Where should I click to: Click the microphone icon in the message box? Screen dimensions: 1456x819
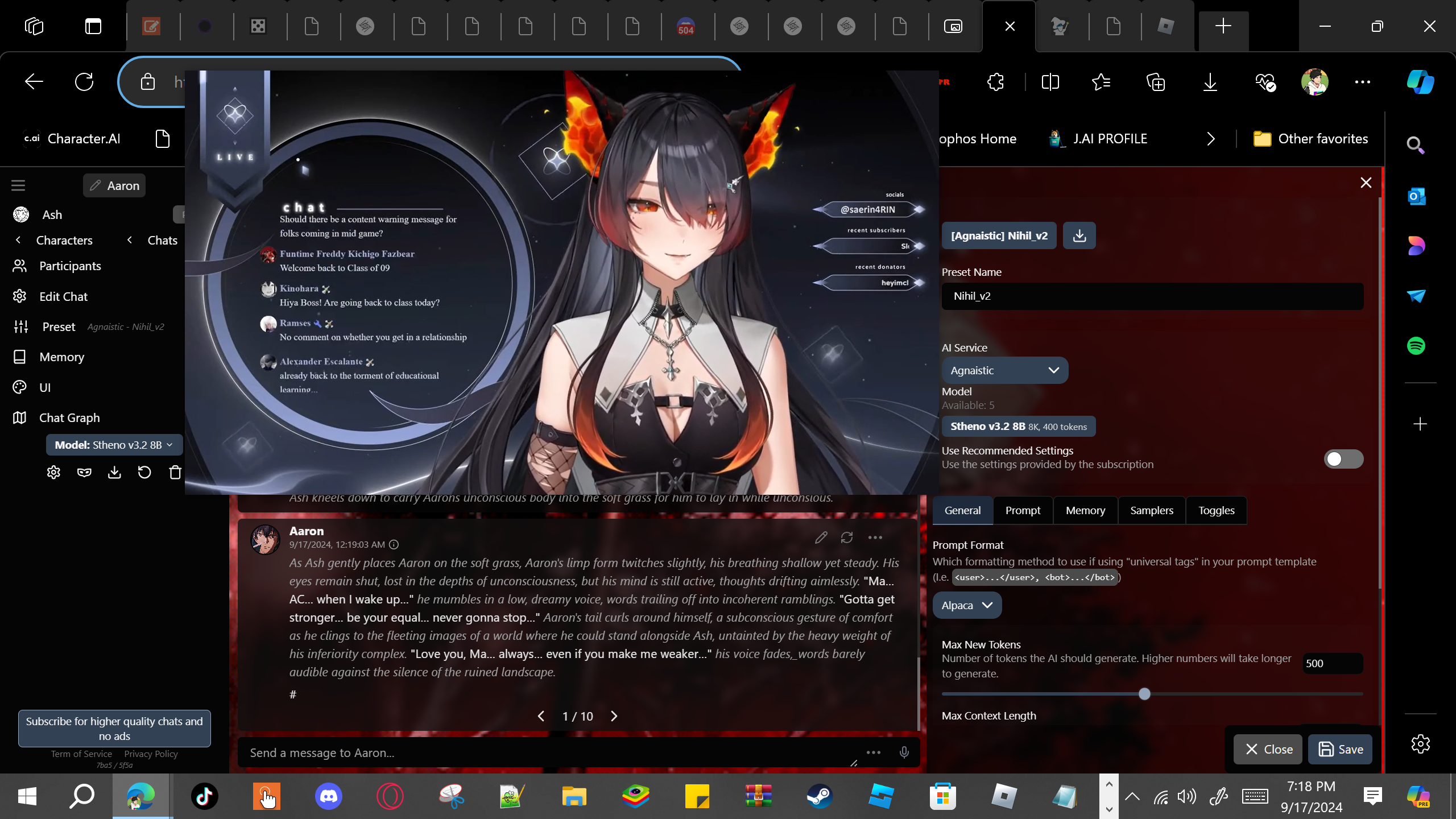point(904,752)
